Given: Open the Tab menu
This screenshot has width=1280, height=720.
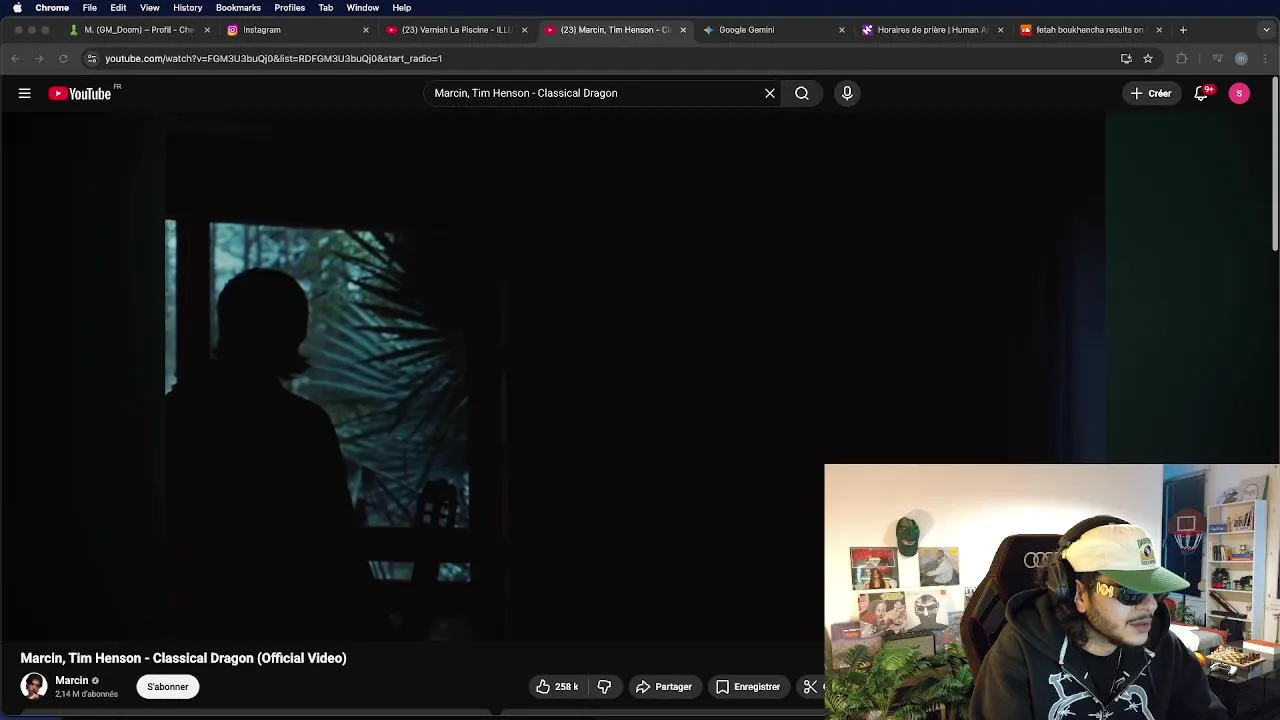Looking at the screenshot, I should pyautogui.click(x=326, y=8).
